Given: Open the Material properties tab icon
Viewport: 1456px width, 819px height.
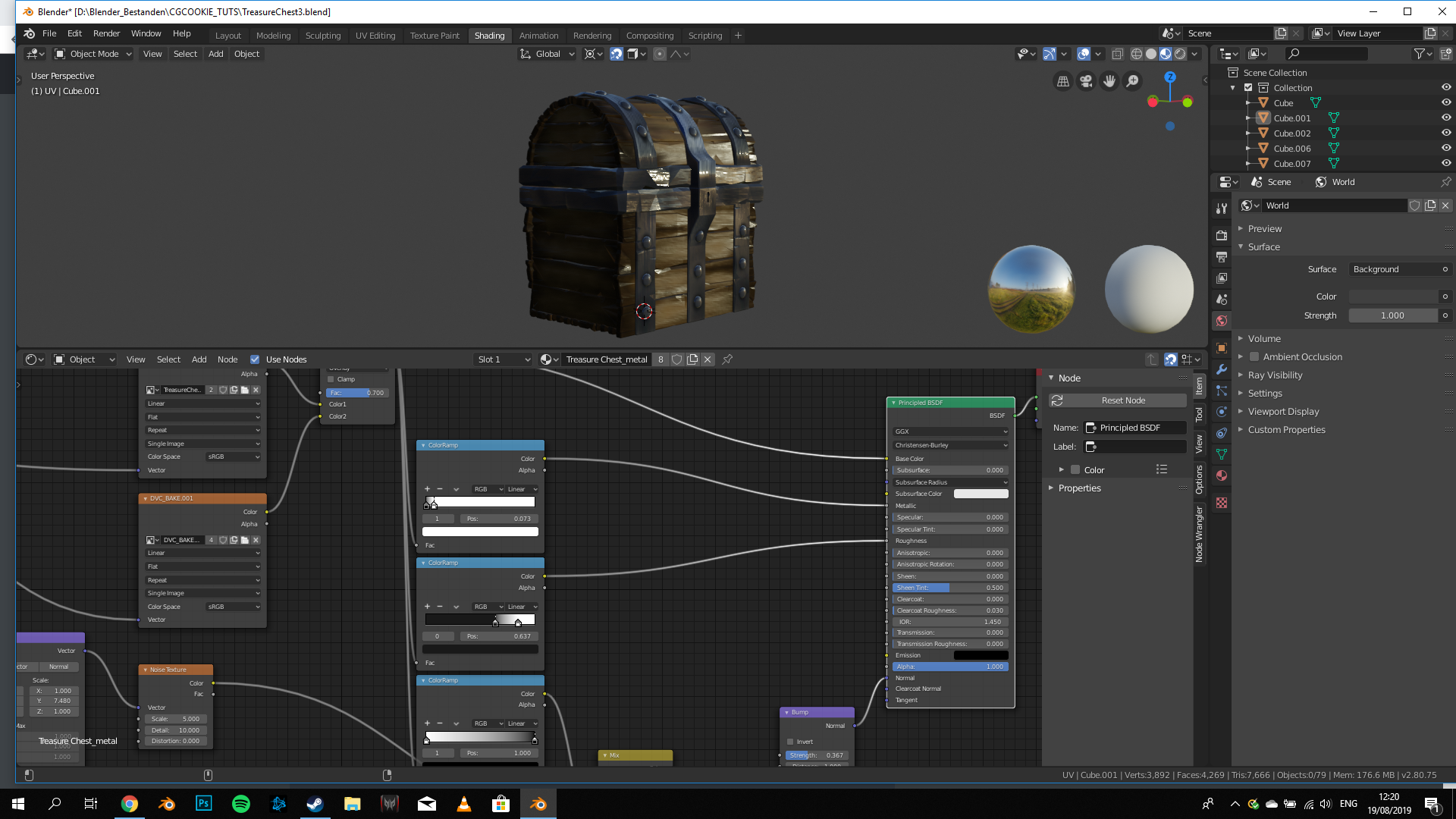Looking at the screenshot, I should [x=1222, y=475].
